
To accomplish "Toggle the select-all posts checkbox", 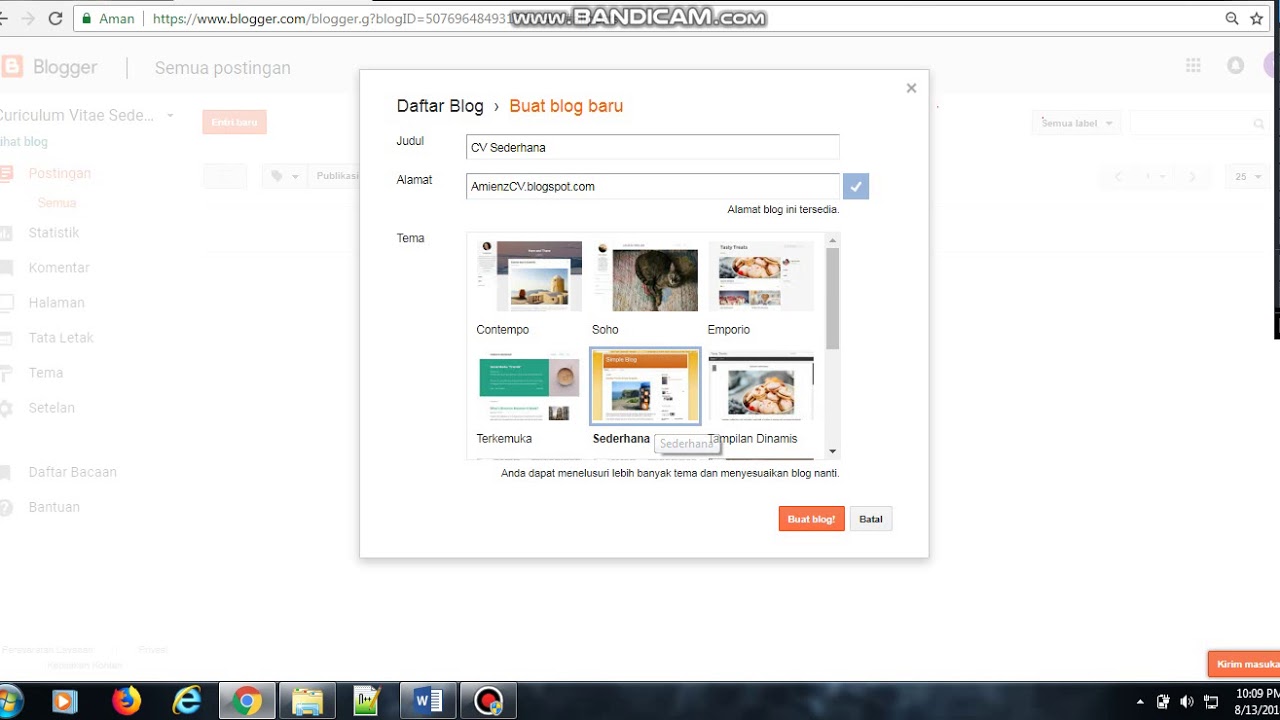I will click(x=225, y=176).
